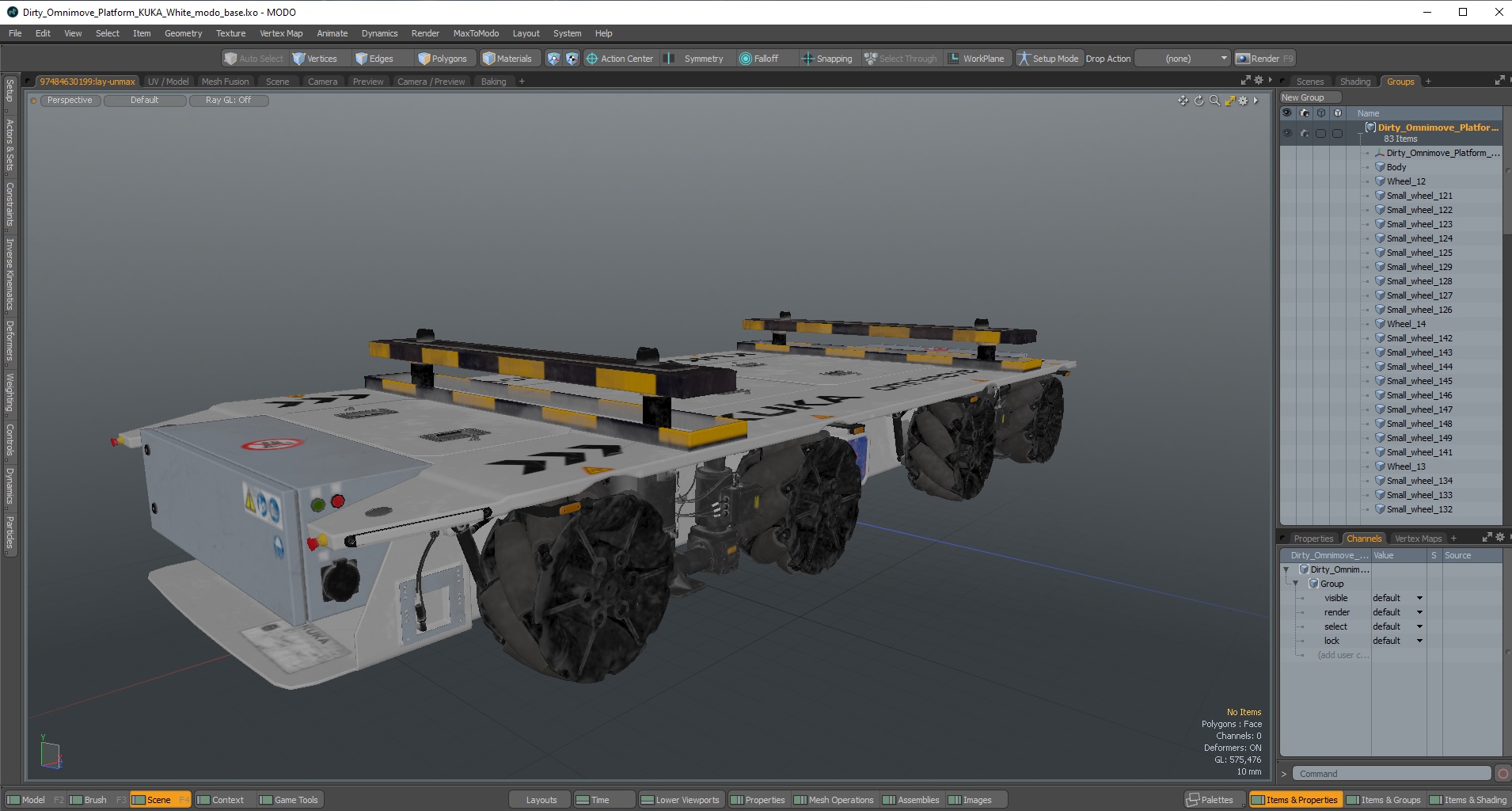This screenshot has width=1512, height=811.
Task: Switch to the Scenes panel tab
Action: [1309, 82]
